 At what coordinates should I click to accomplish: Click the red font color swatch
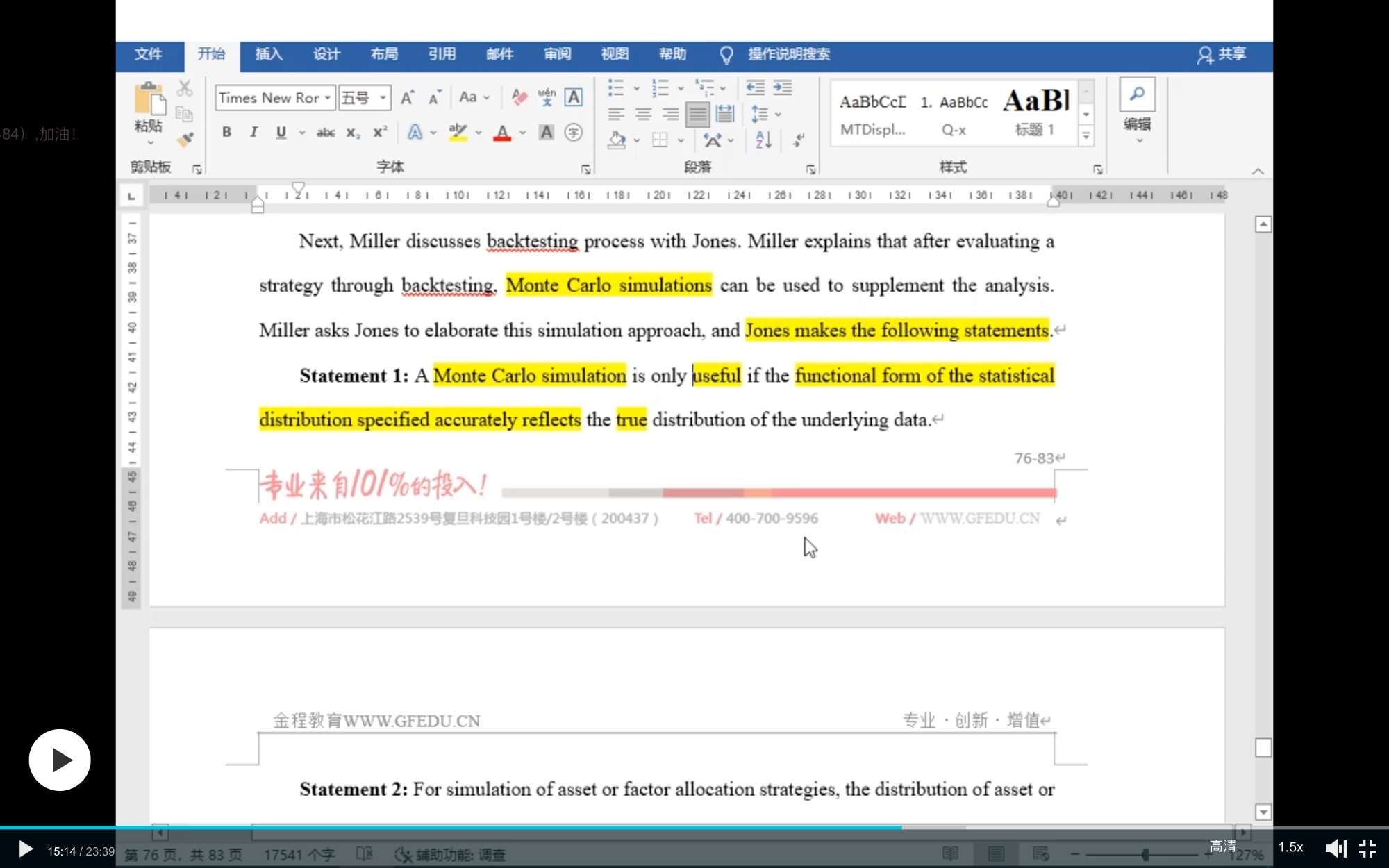502,132
